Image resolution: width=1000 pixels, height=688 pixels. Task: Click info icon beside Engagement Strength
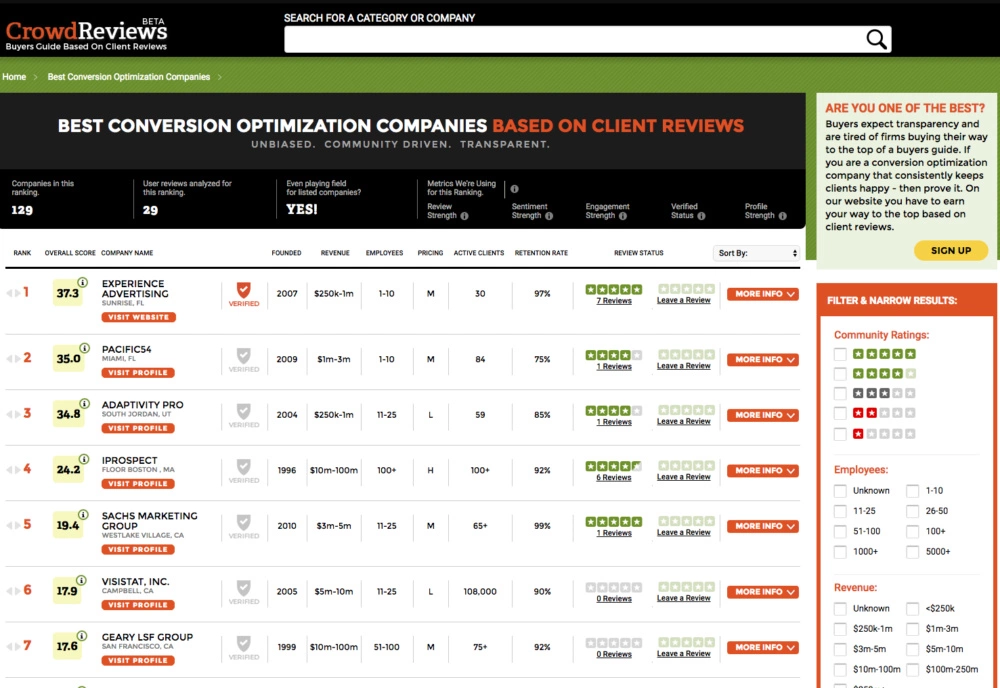(622, 216)
